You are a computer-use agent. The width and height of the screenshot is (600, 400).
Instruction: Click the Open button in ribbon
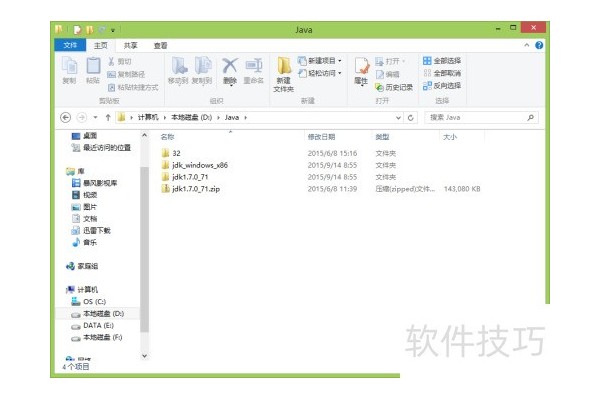tap(390, 61)
